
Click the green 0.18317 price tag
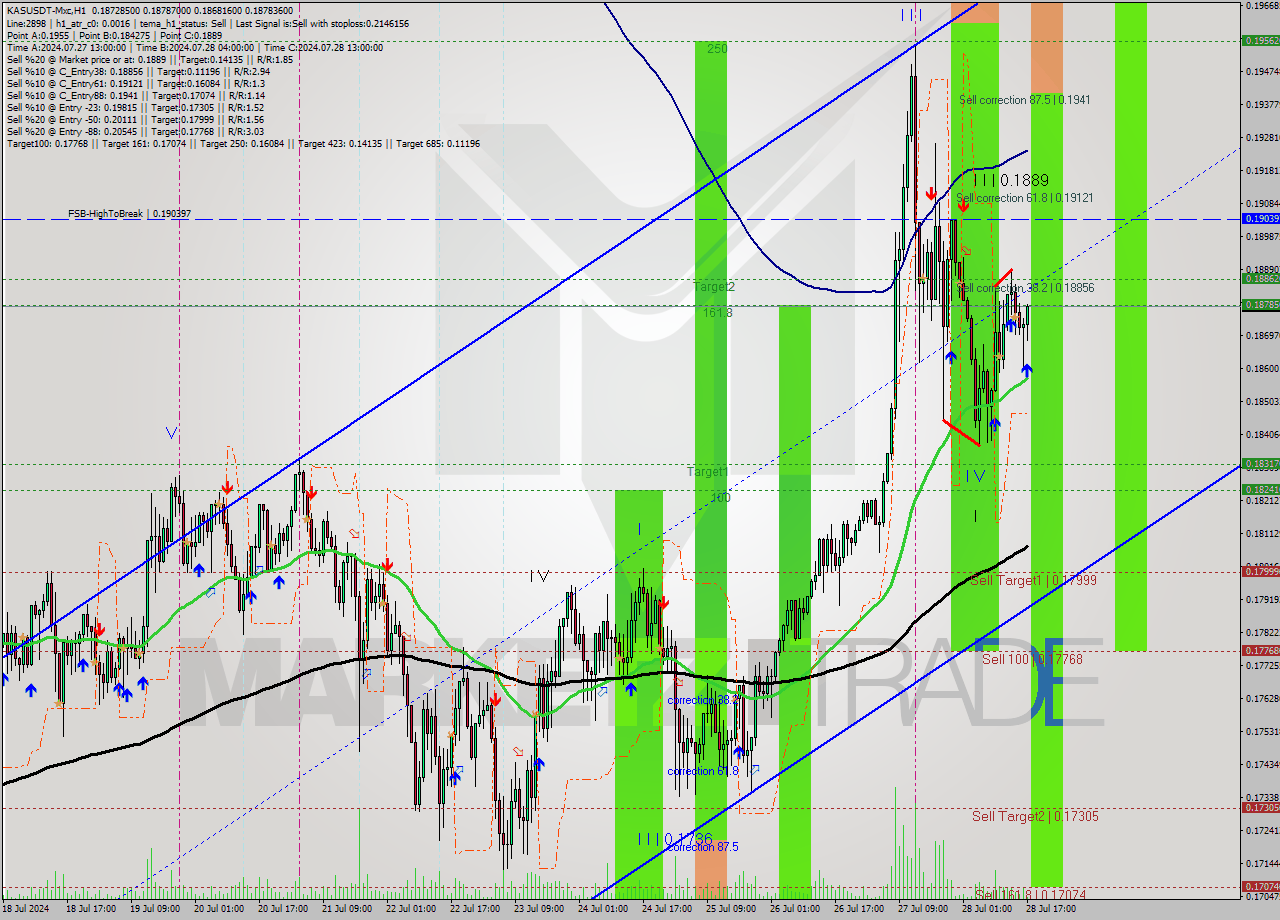click(x=1260, y=464)
